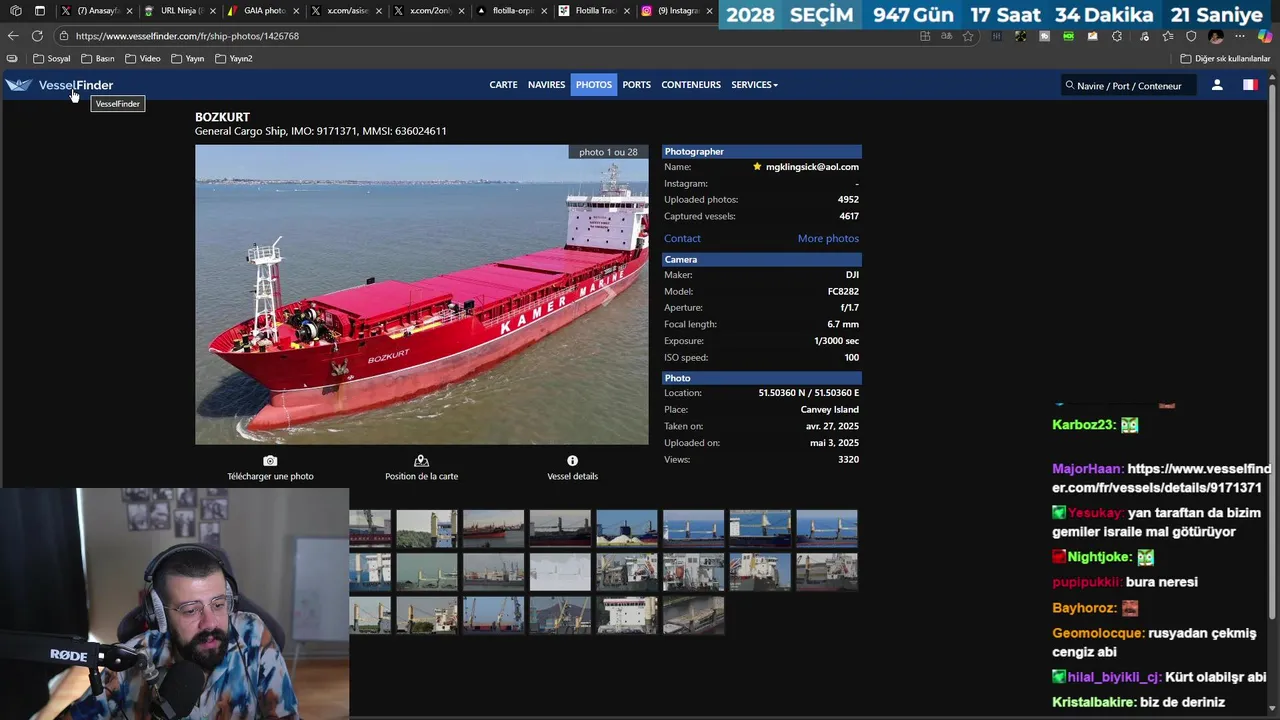Click the model value FC8282
The image size is (1280, 720).
tap(843, 291)
